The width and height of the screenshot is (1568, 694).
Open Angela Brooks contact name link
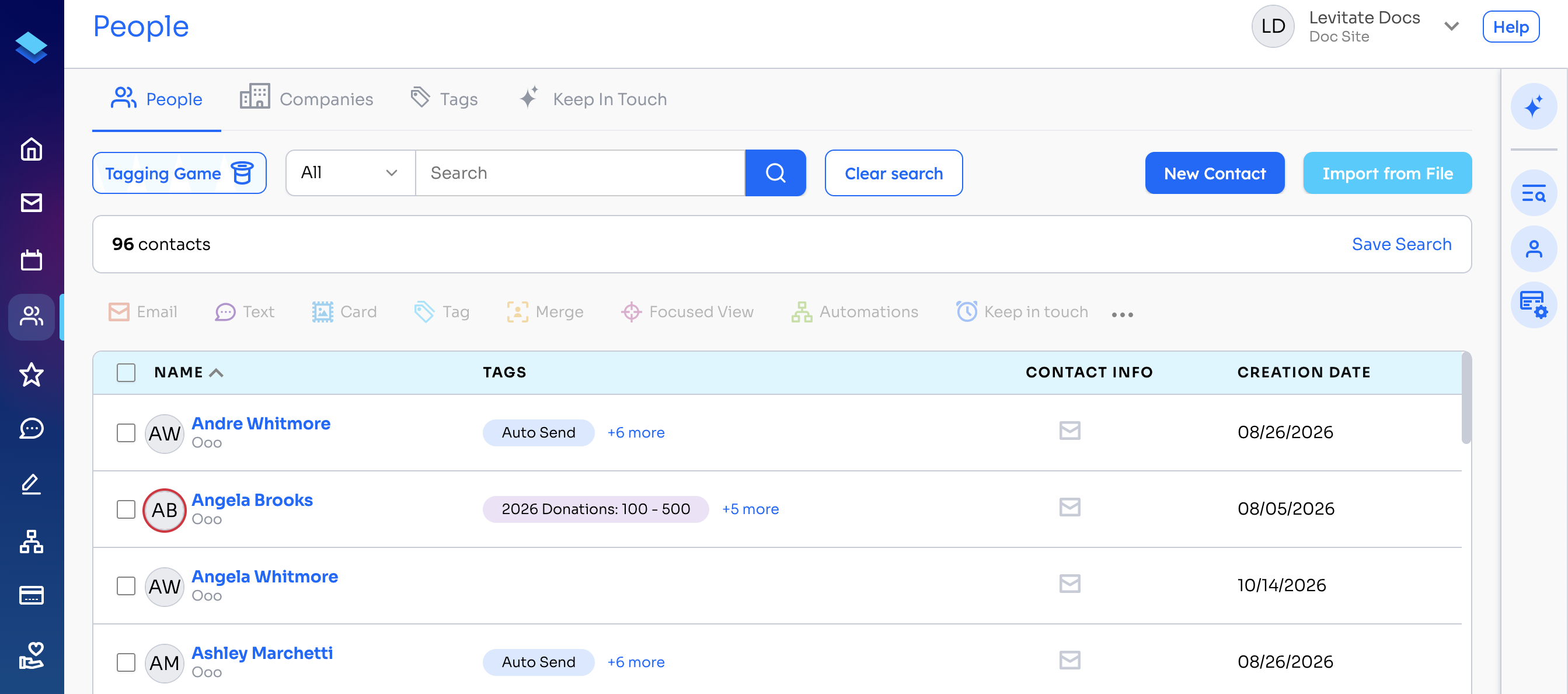pyautogui.click(x=252, y=499)
